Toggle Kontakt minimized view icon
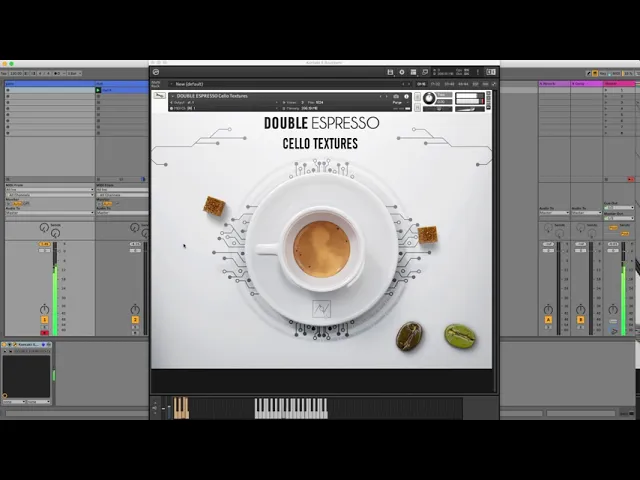Image resolution: width=640 pixels, height=480 pixels. pyautogui.click(x=424, y=72)
